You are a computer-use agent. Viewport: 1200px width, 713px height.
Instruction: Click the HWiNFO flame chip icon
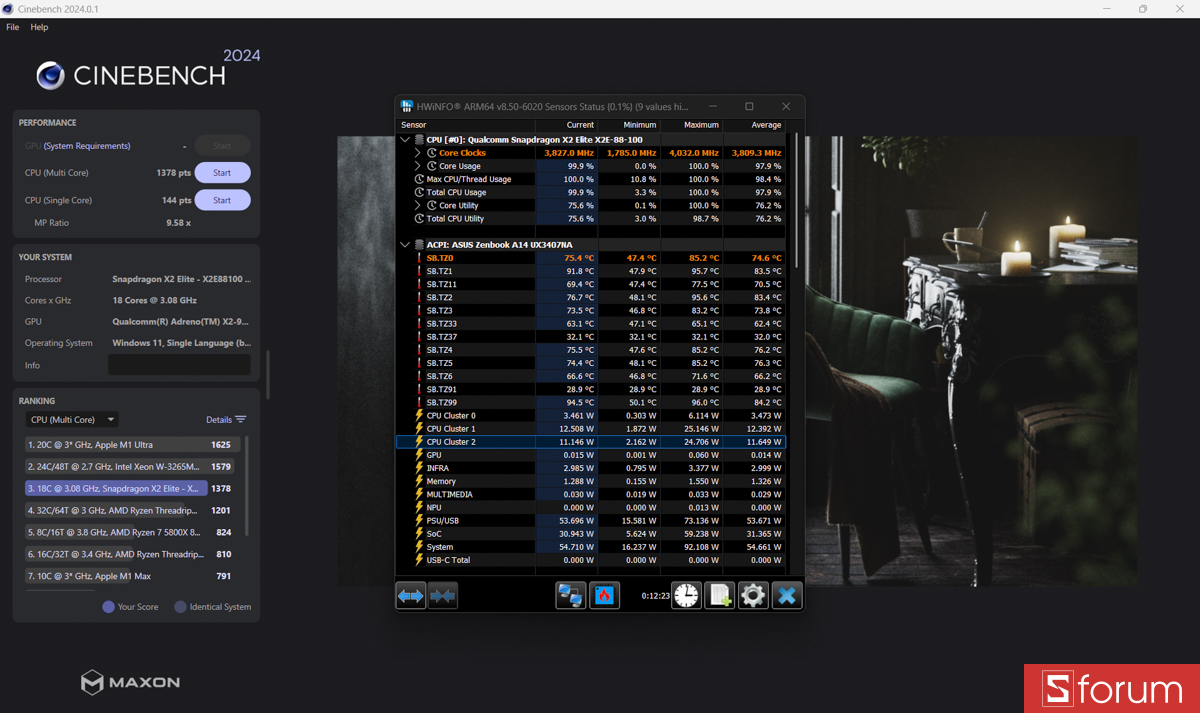click(x=604, y=595)
